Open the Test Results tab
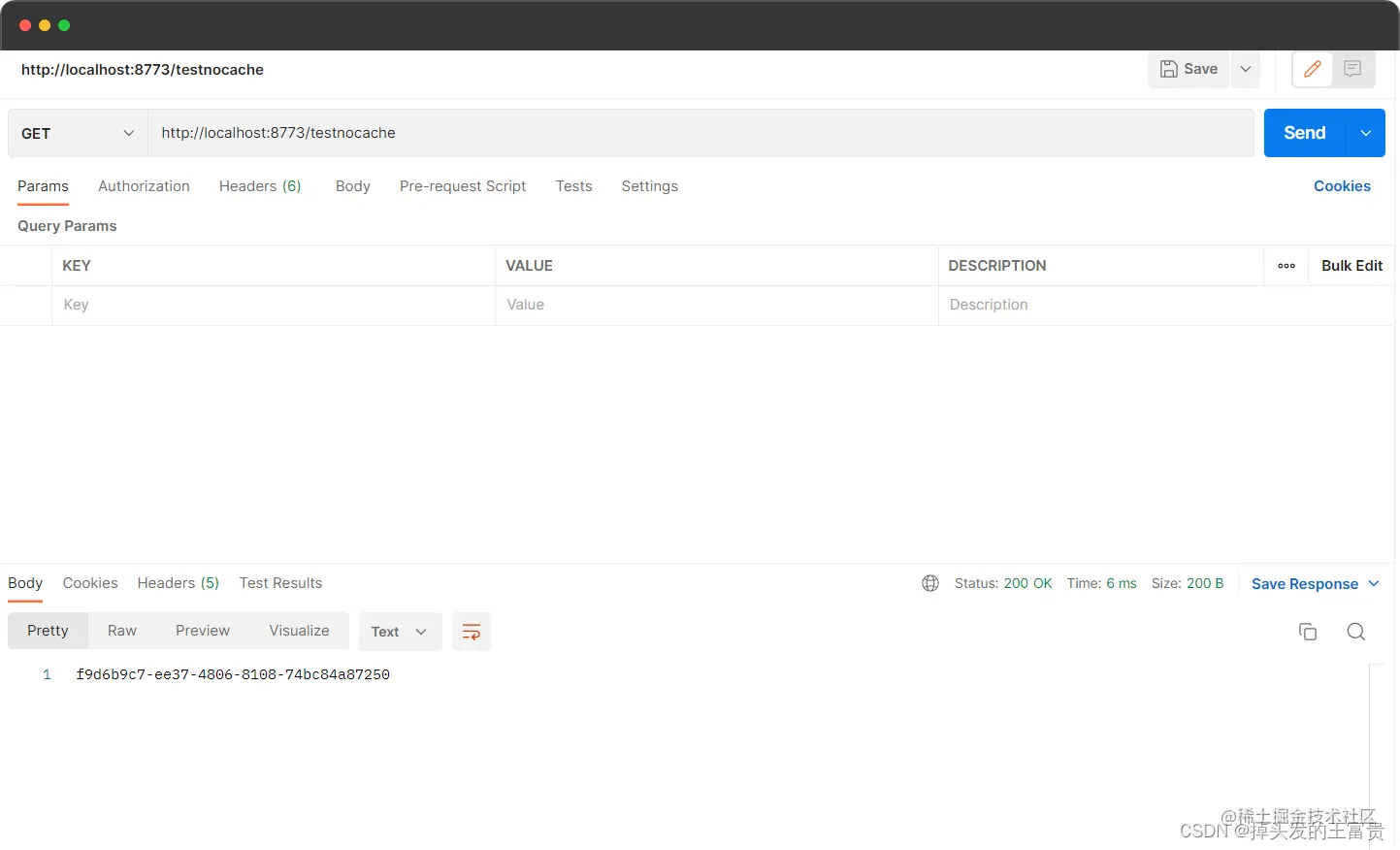This screenshot has width=1400, height=850. click(x=280, y=583)
